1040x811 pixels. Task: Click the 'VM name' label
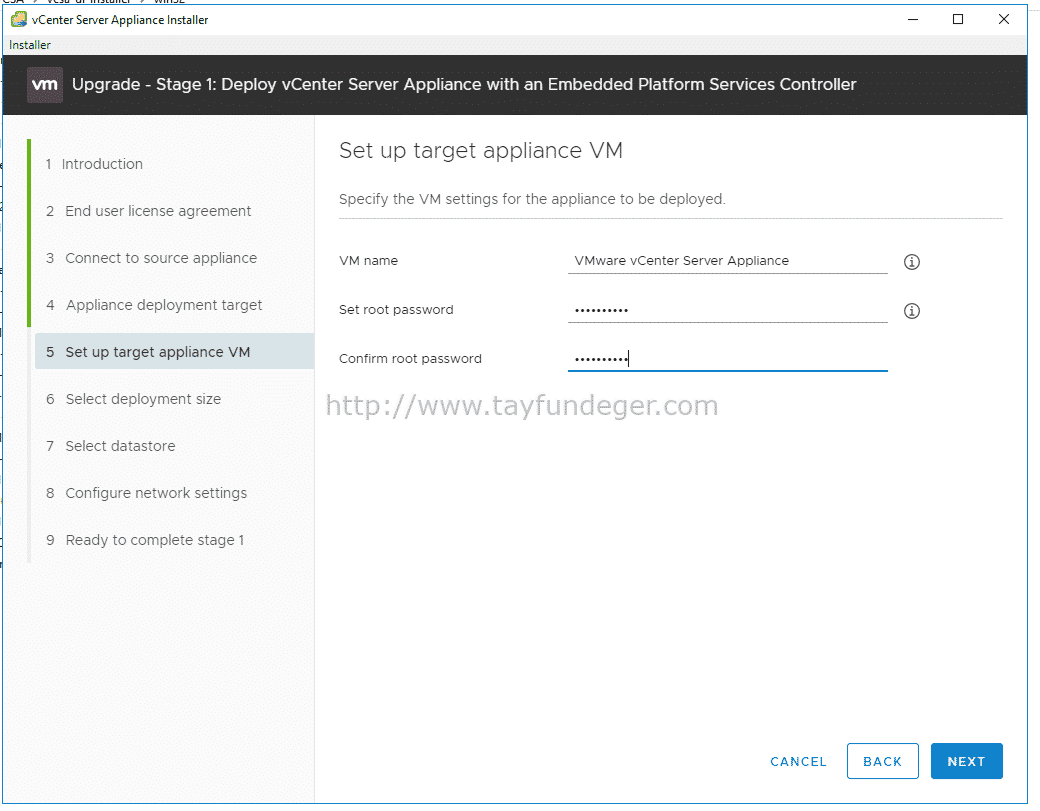[368, 261]
